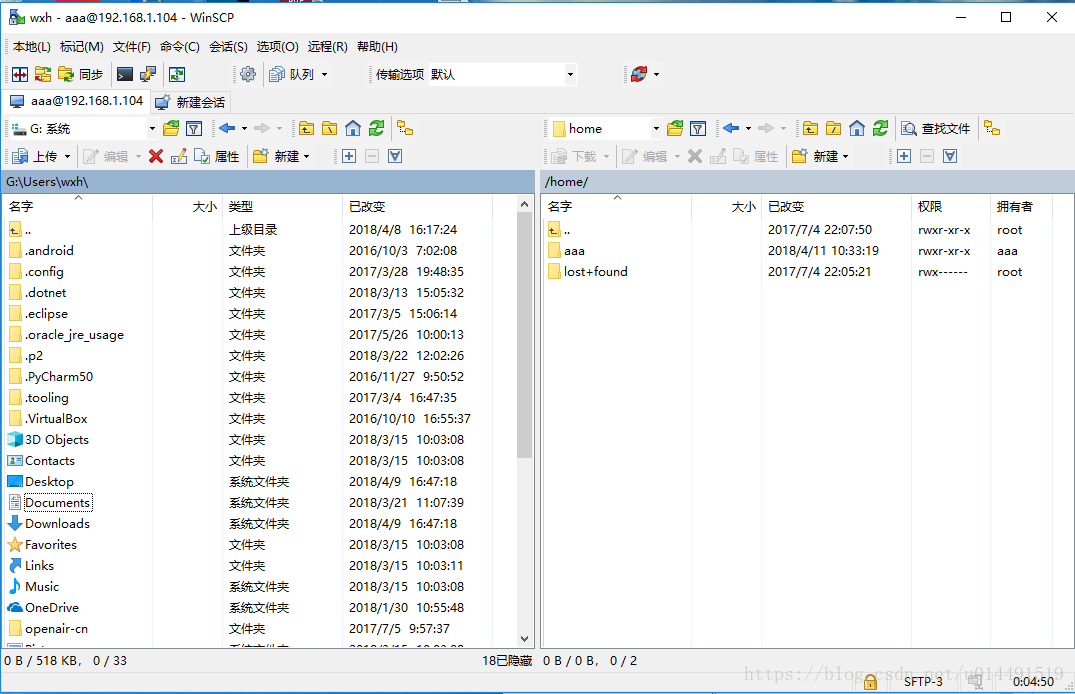Click open directory icon in local panel

(x=171, y=128)
